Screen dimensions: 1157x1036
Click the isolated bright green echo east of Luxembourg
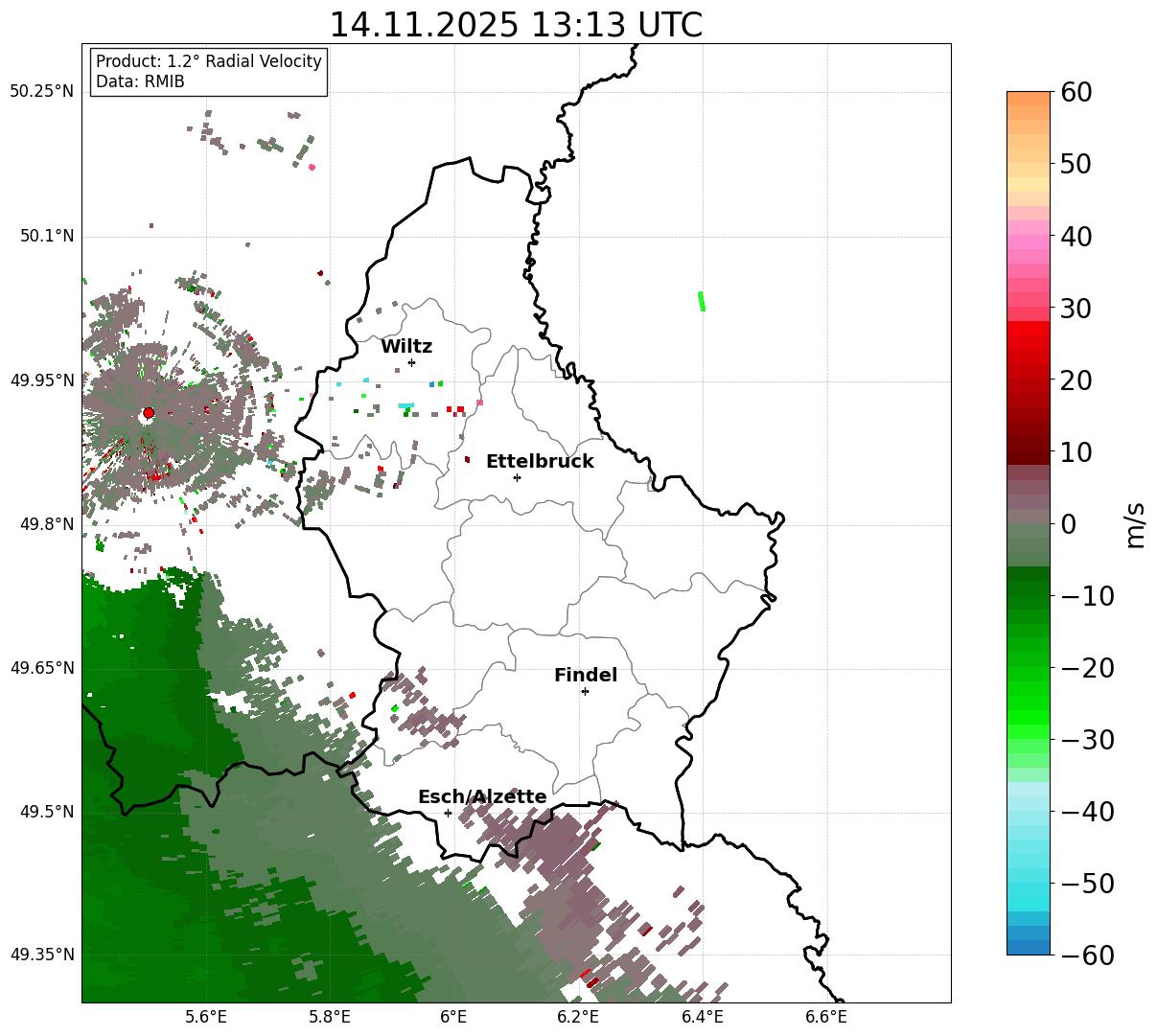point(702,301)
